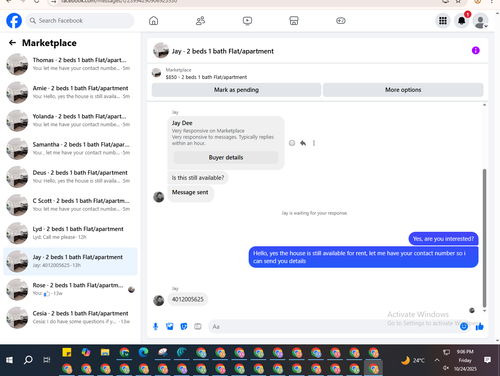Open the Marketplace storefront icon
The height and width of the screenshot is (376, 500).
(294, 21)
